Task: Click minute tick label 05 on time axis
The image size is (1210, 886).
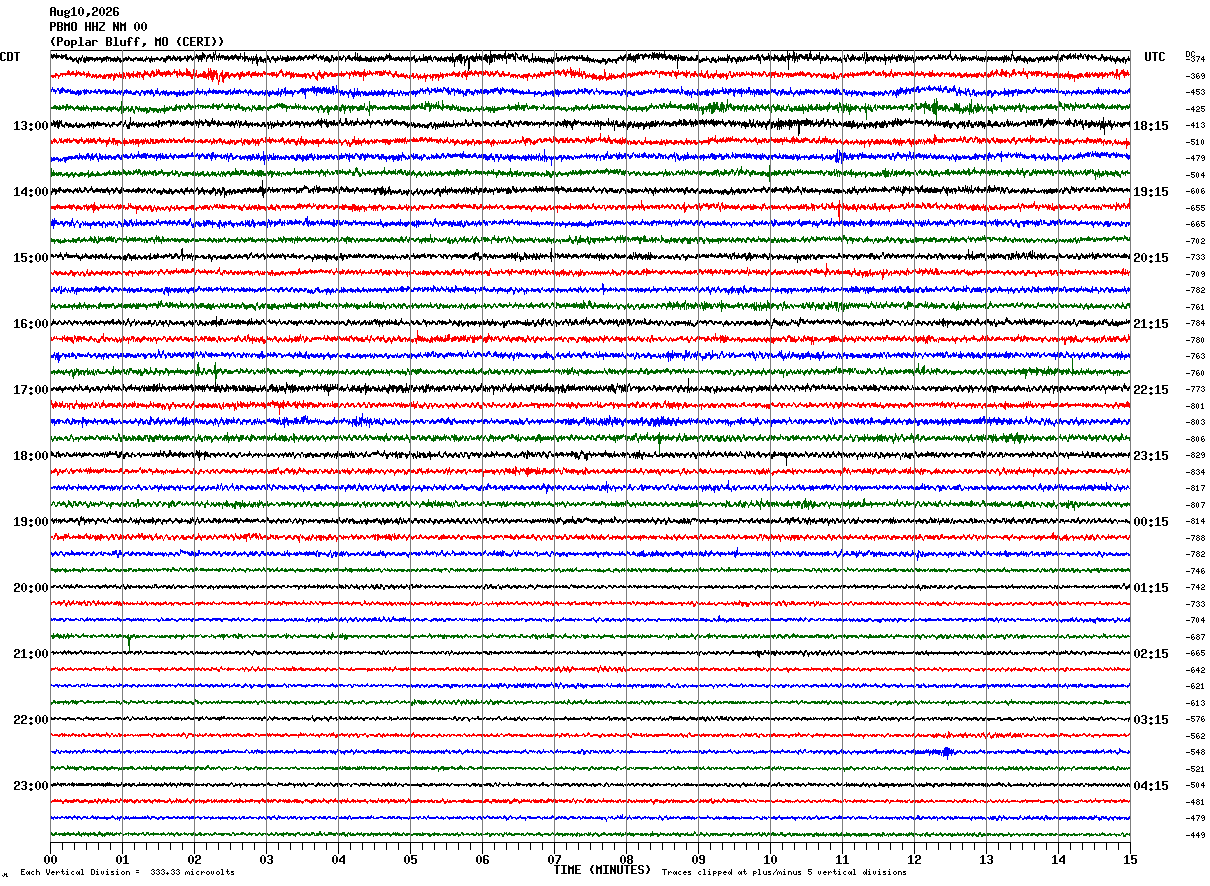Action: pyautogui.click(x=410, y=859)
